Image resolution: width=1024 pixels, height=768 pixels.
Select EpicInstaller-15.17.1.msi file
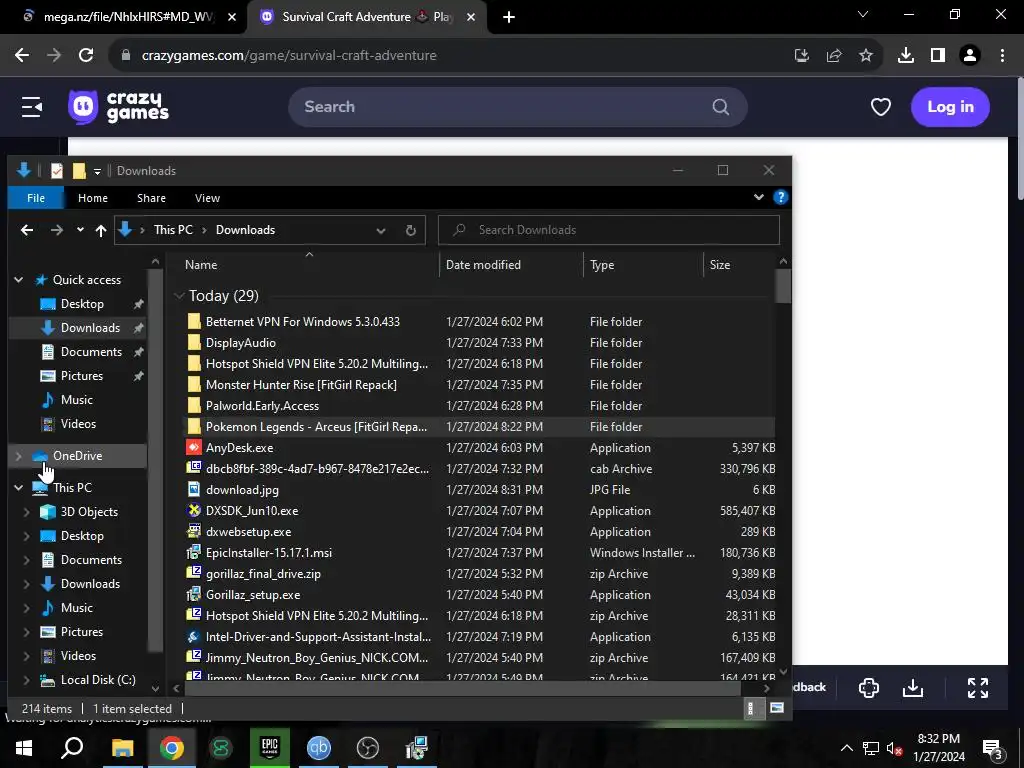coord(269,553)
